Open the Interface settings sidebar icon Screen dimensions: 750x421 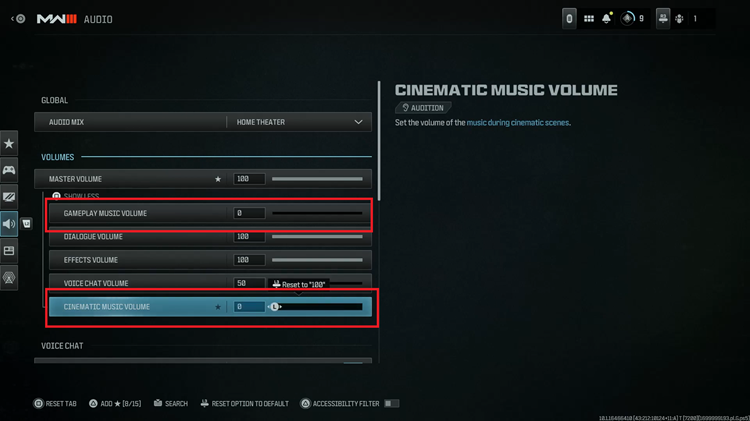[x=9, y=251]
